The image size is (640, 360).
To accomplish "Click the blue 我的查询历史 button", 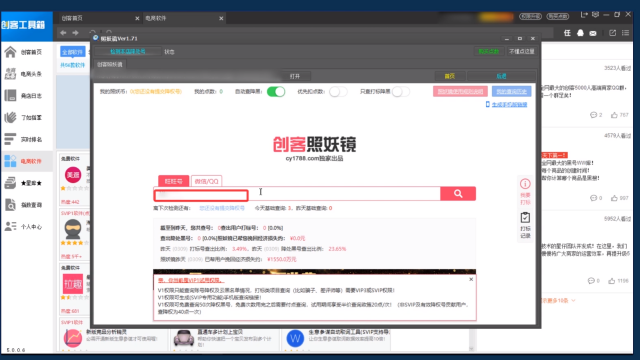I will (511, 91).
